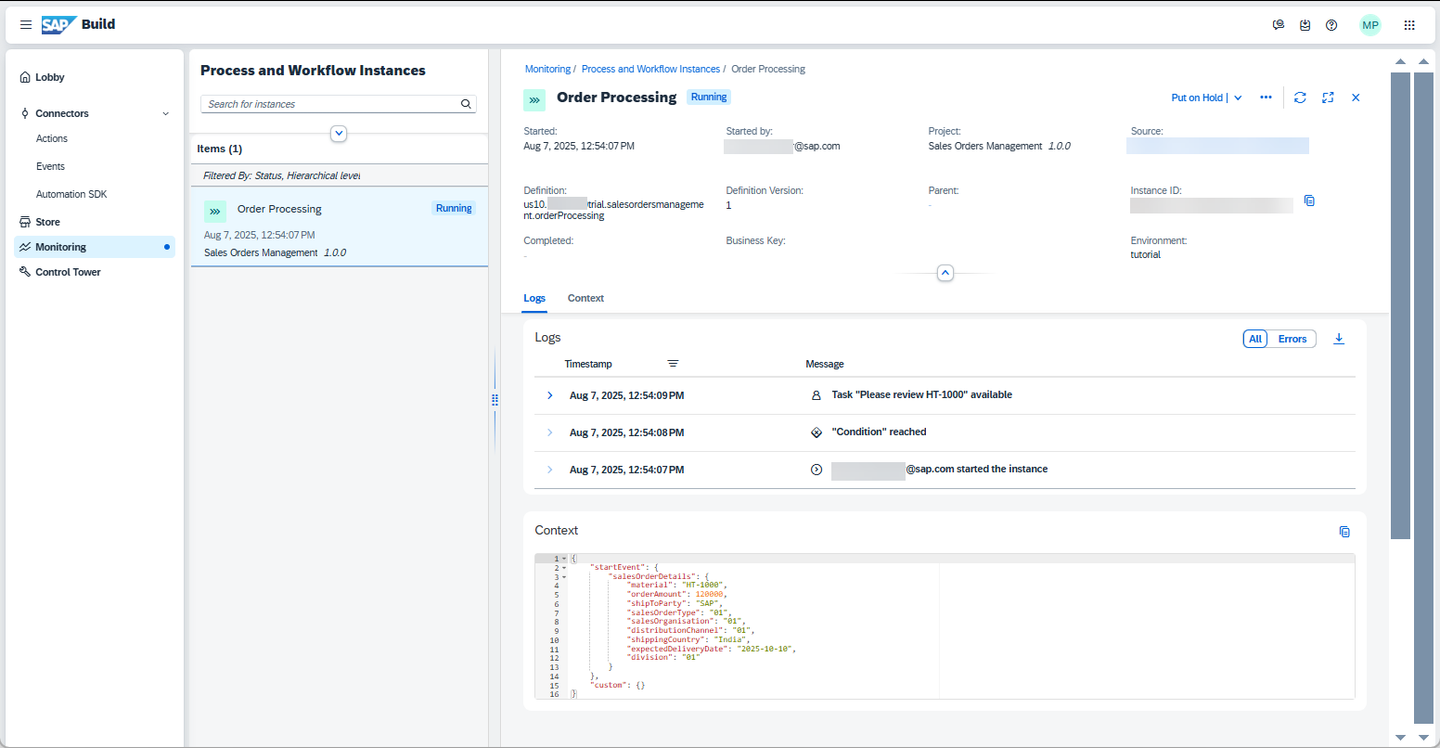Screen dimensions: 1440x748
Task: Download the logs
Action: pyautogui.click(x=1339, y=339)
